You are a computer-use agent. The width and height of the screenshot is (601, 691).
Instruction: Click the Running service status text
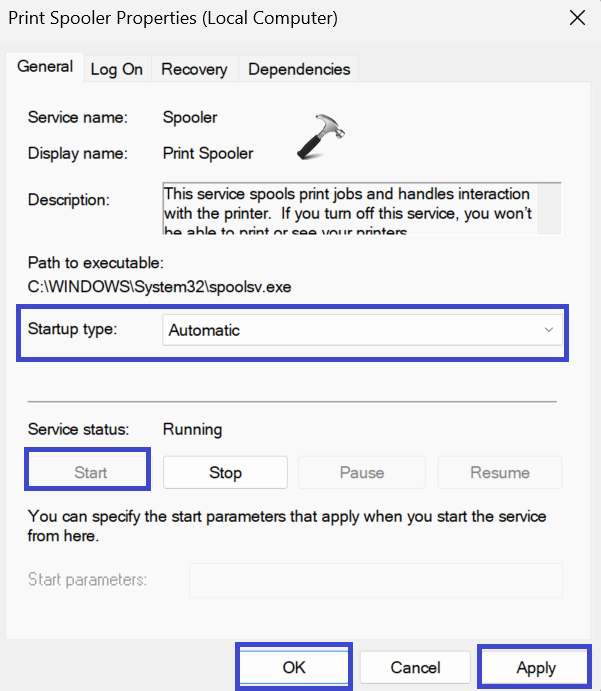point(192,429)
